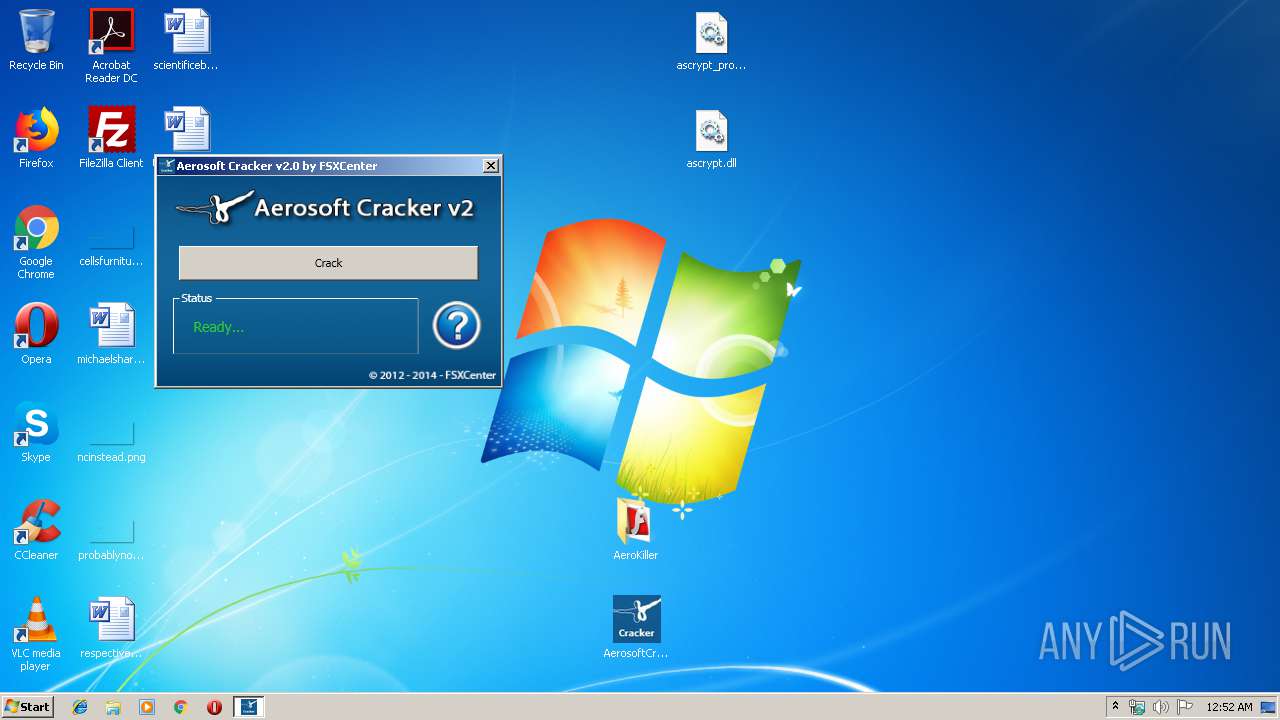Open the network tray icon
This screenshot has width=1280, height=720.
pyautogui.click(x=1137, y=707)
